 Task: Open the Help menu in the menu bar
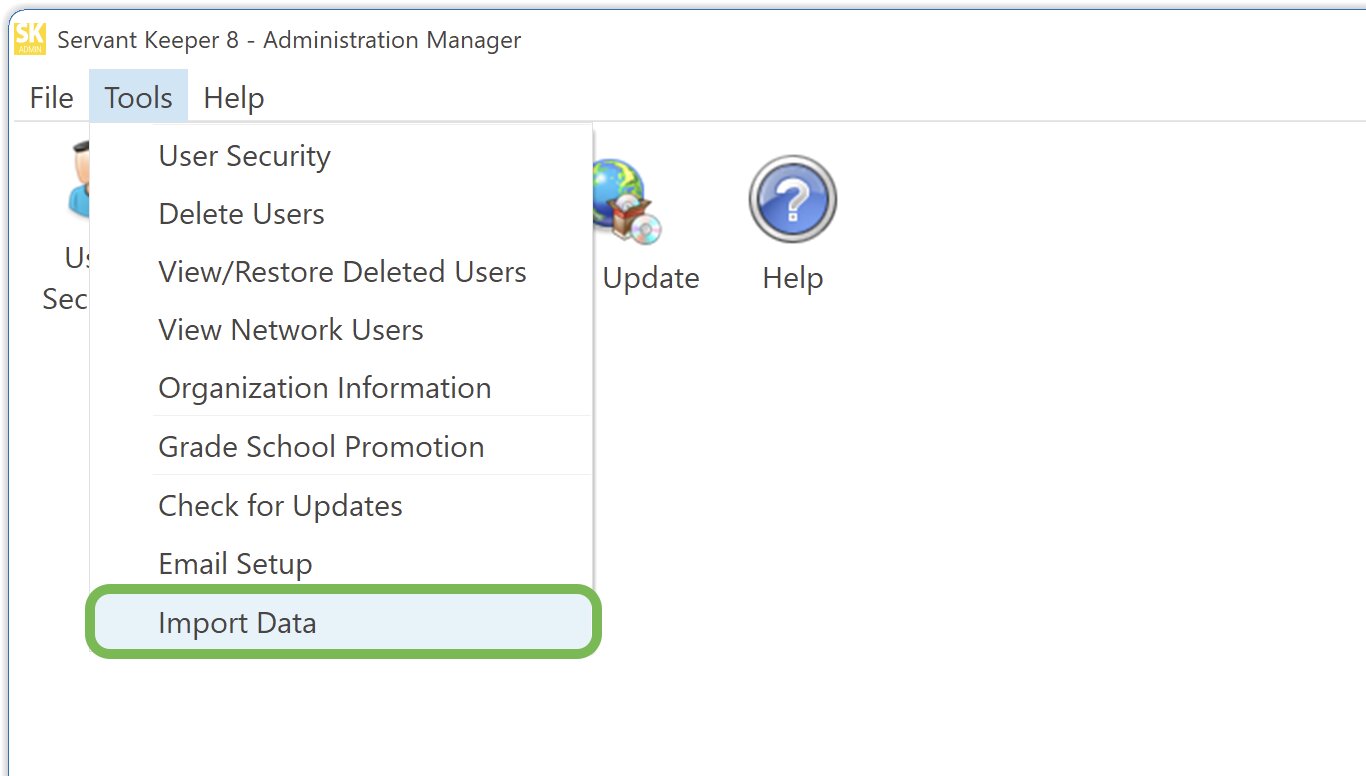233,97
